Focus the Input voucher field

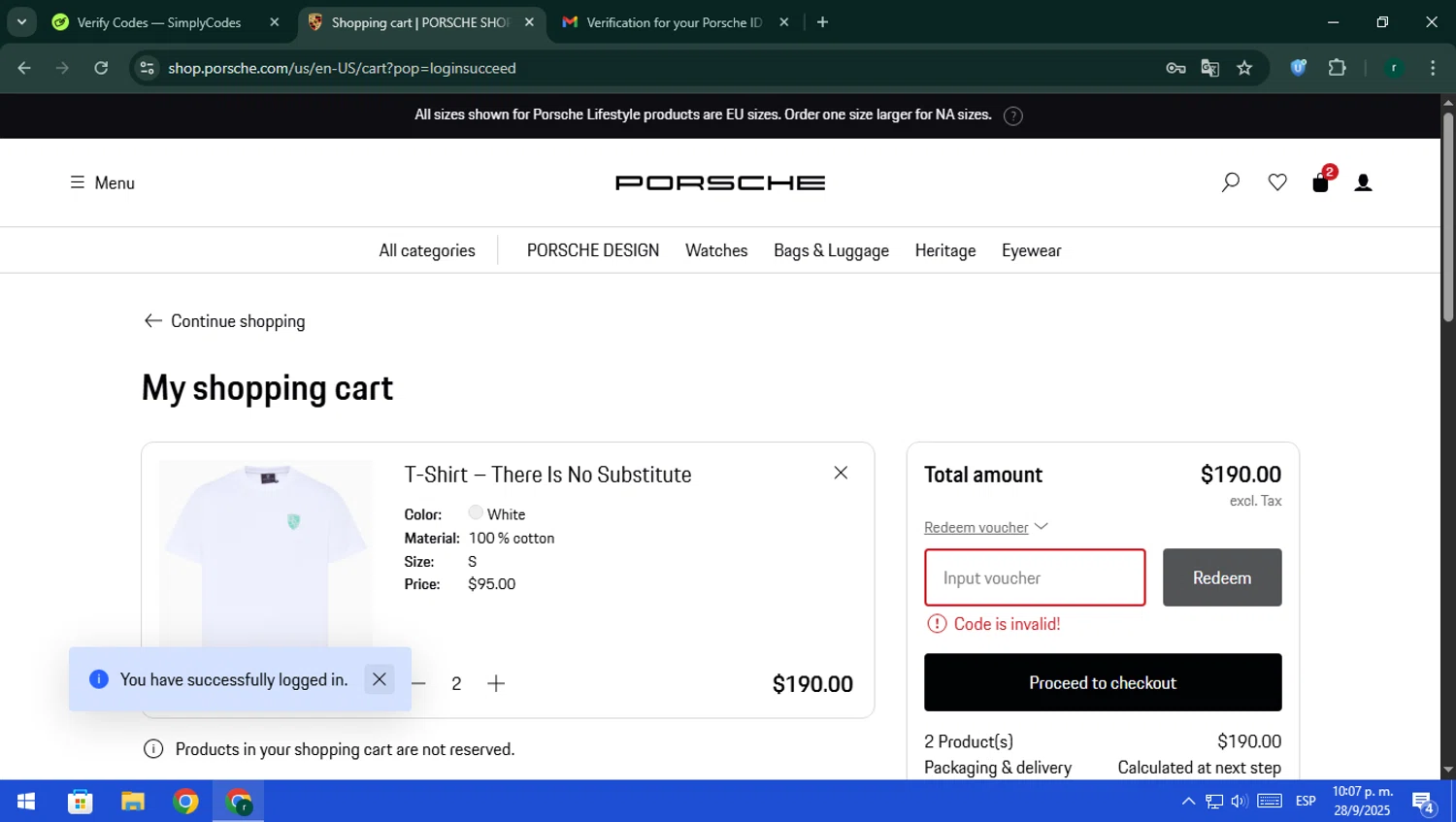point(1035,577)
